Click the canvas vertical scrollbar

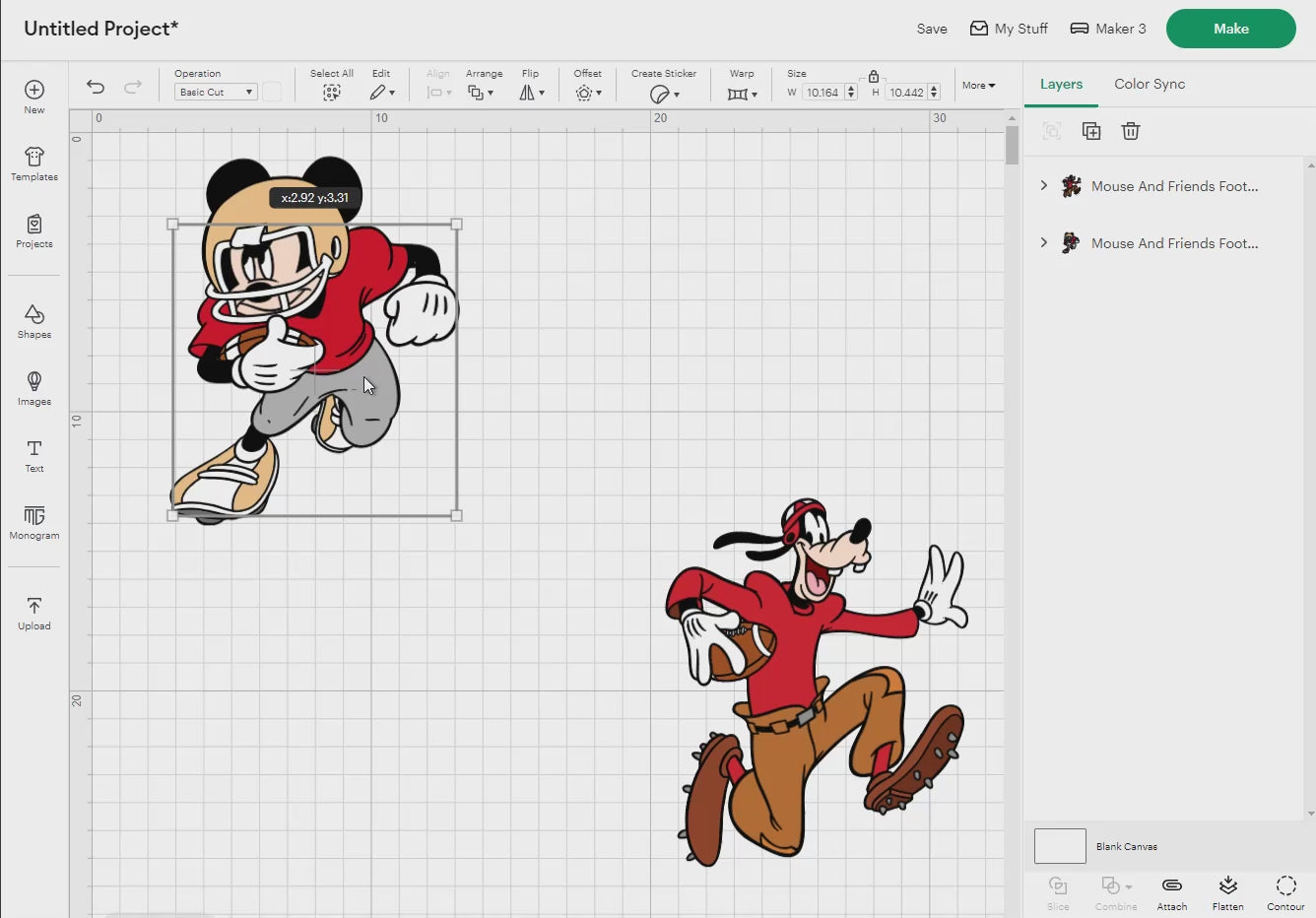click(1013, 146)
